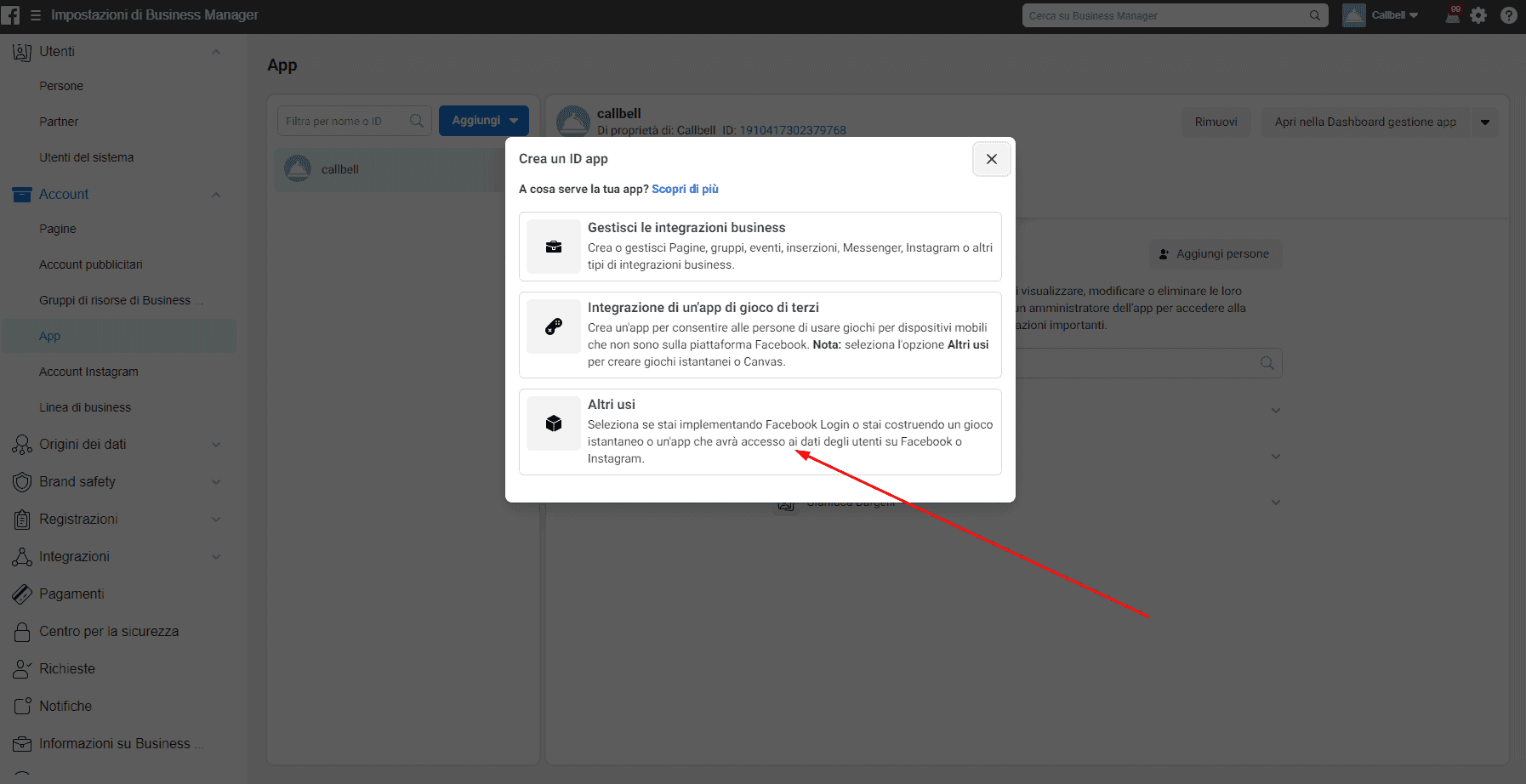Viewport: 1526px width, 784px height.
Task: Open the help question mark icon
Action: [x=1508, y=15]
